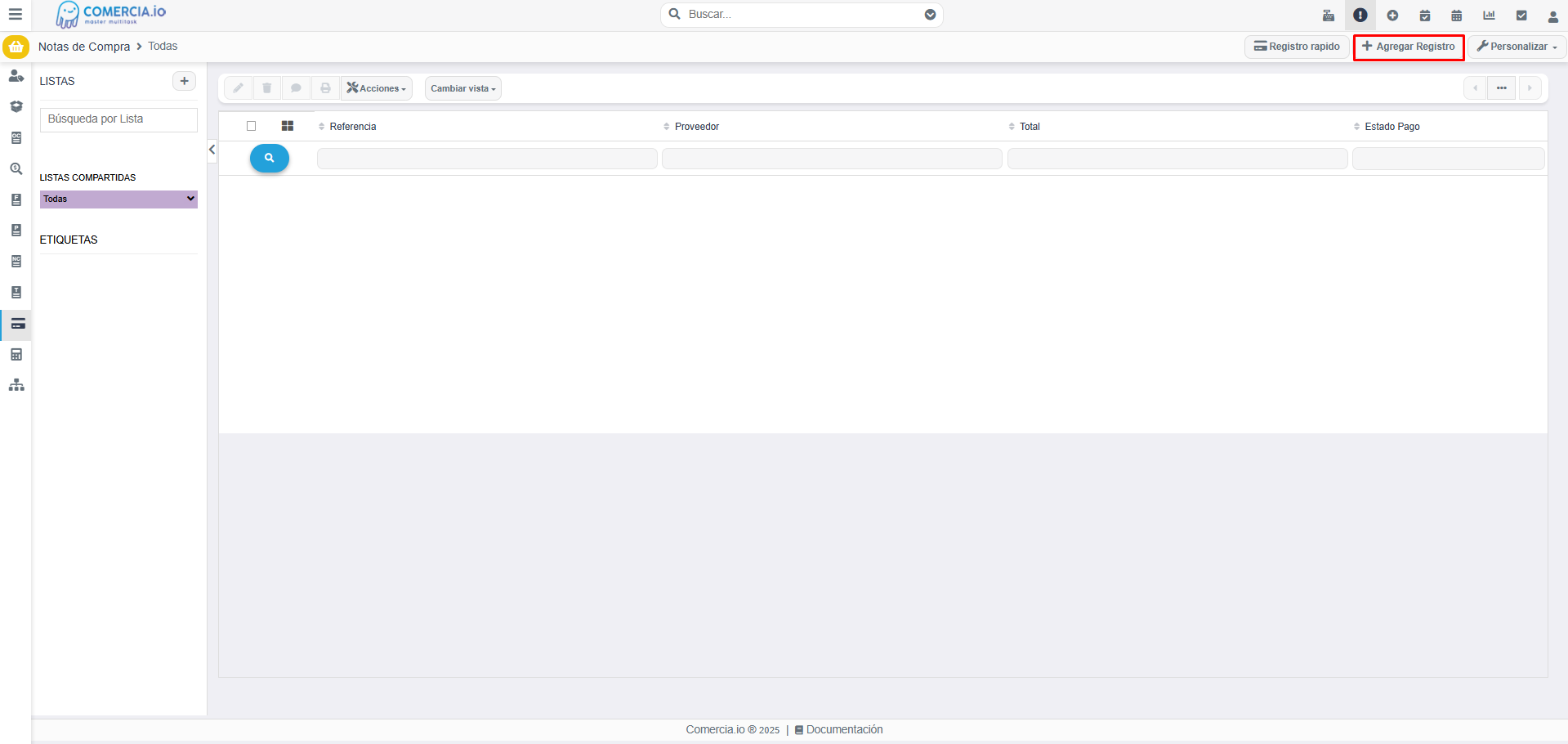Viewport: 1568px width, 744px height.
Task: Open the Personalizar dropdown
Action: pyautogui.click(x=1517, y=47)
